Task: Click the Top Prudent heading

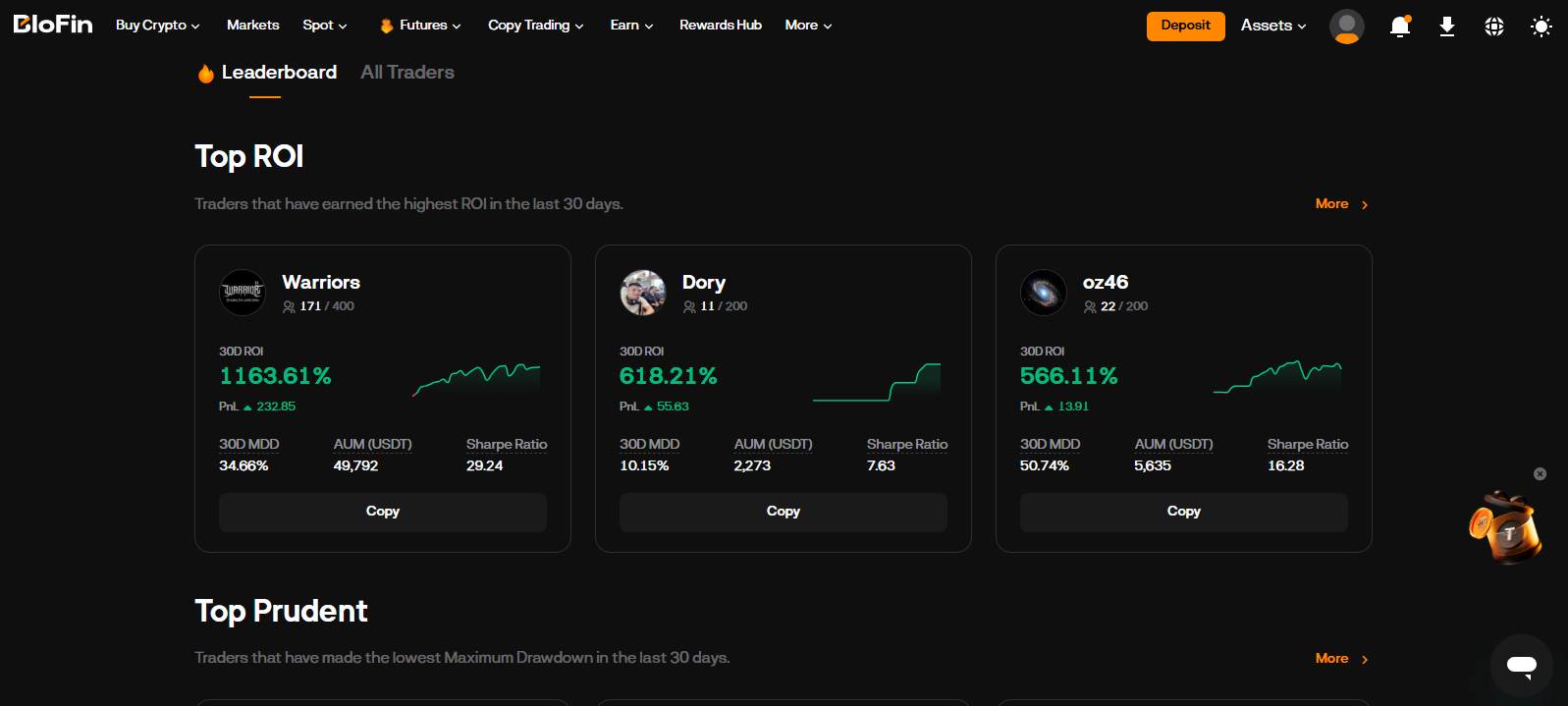Action: [x=281, y=611]
